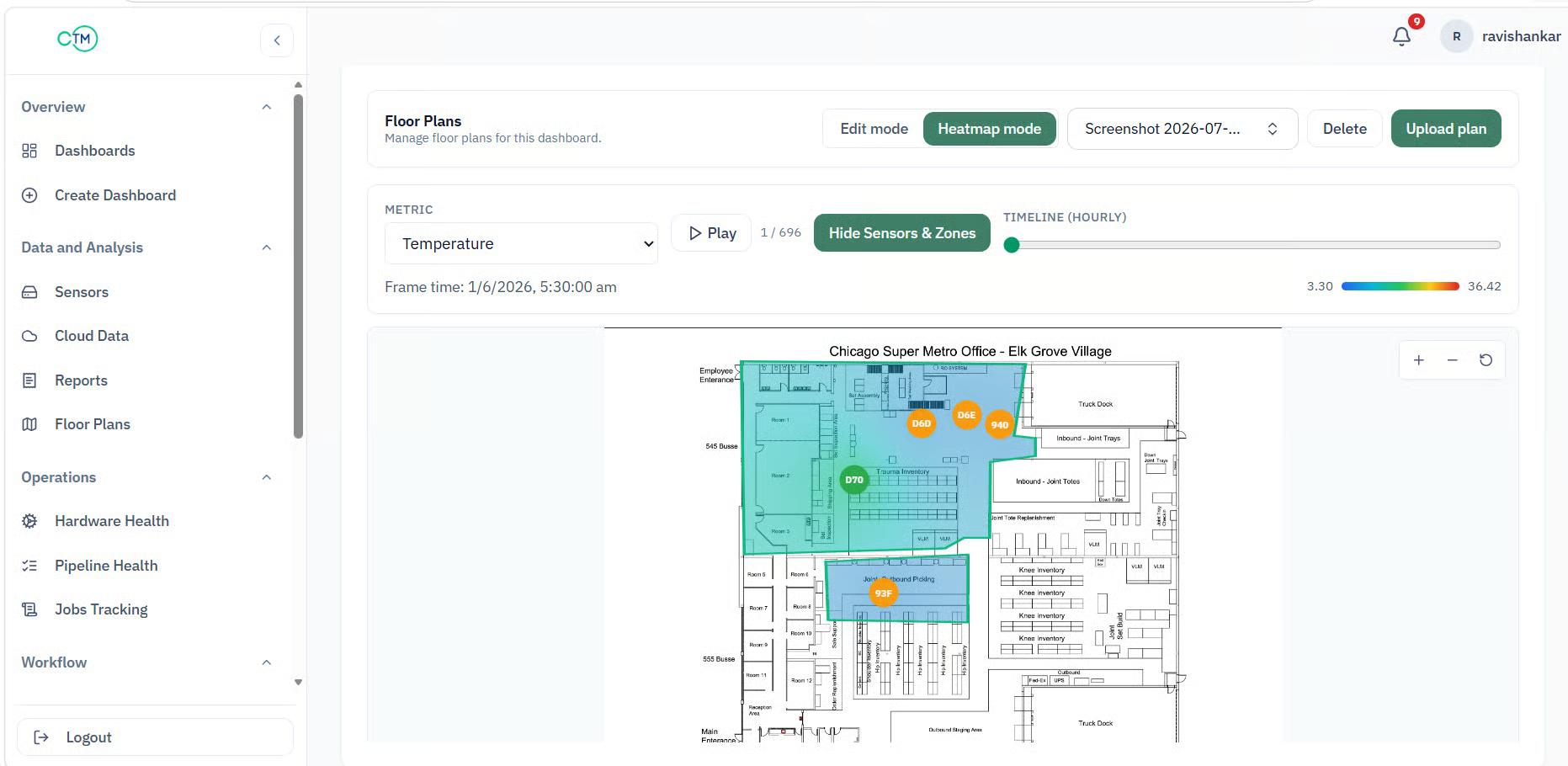Click the sidebar vertical scrollbar
This screenshot has height=766, width=1568.
298,266
